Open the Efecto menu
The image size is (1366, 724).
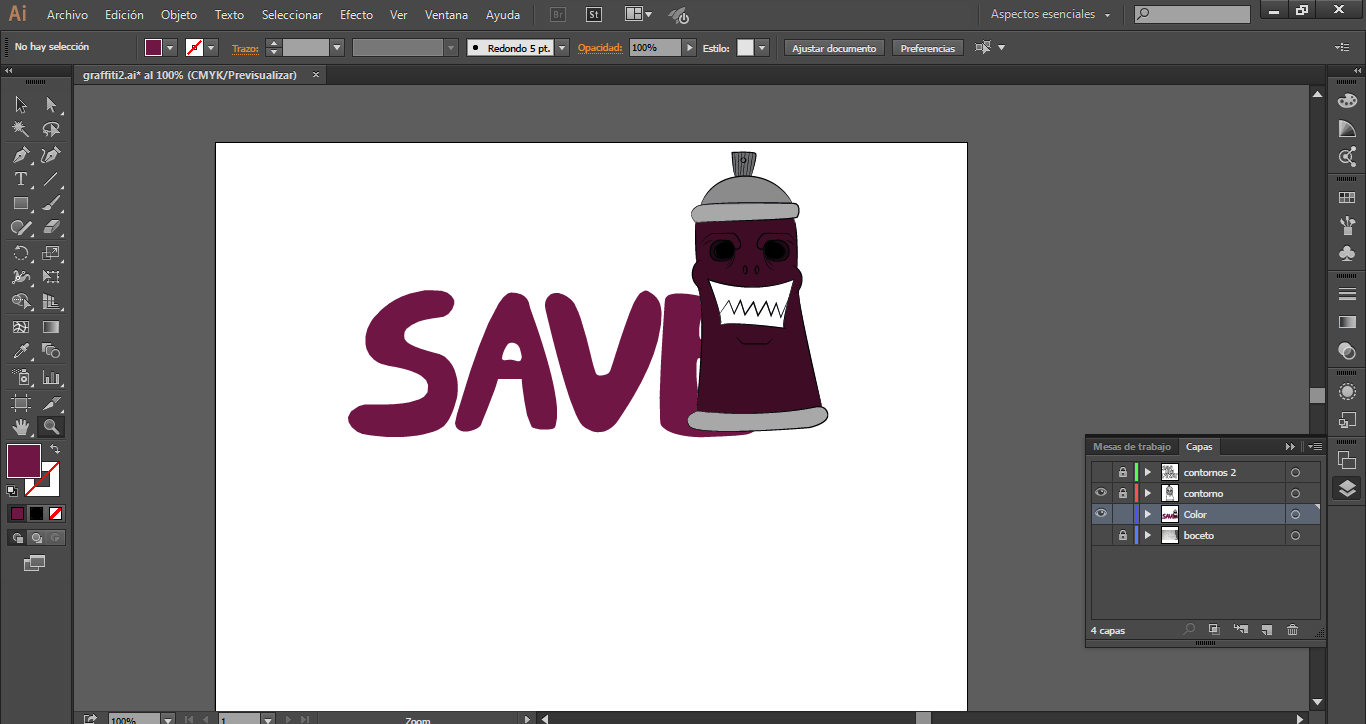pos(356,15)
